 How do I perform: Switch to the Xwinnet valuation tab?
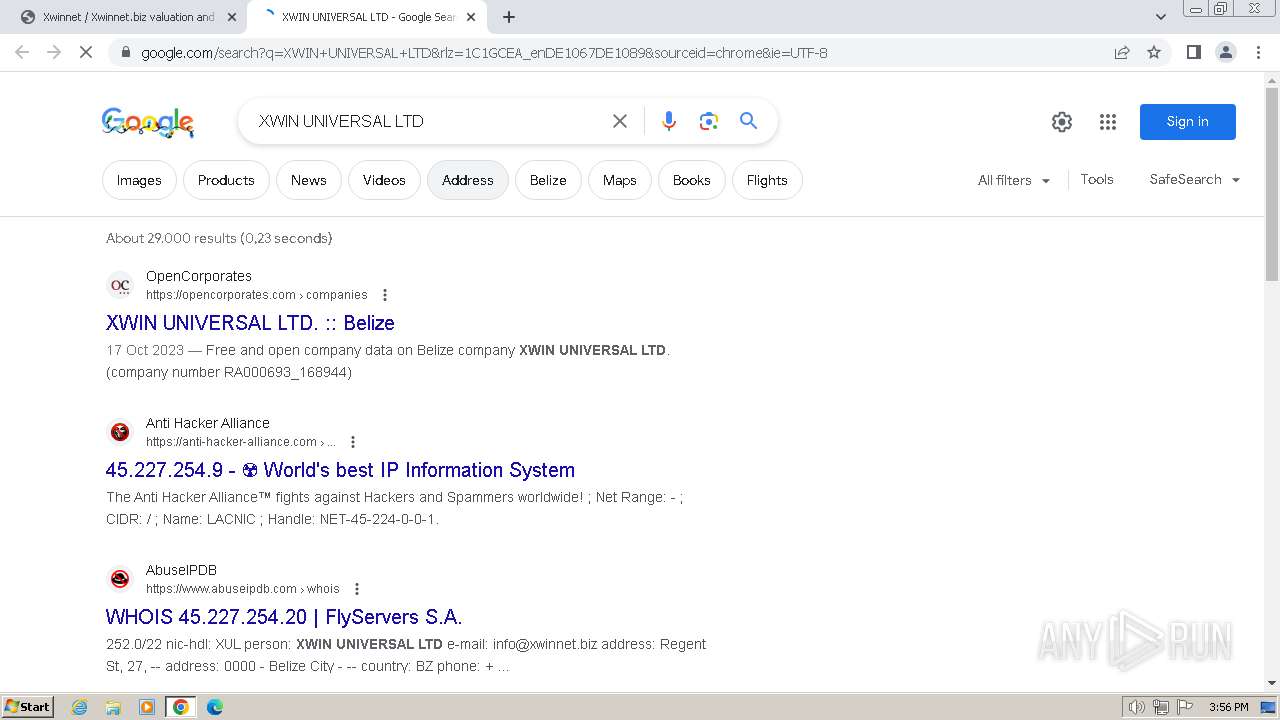127,17
